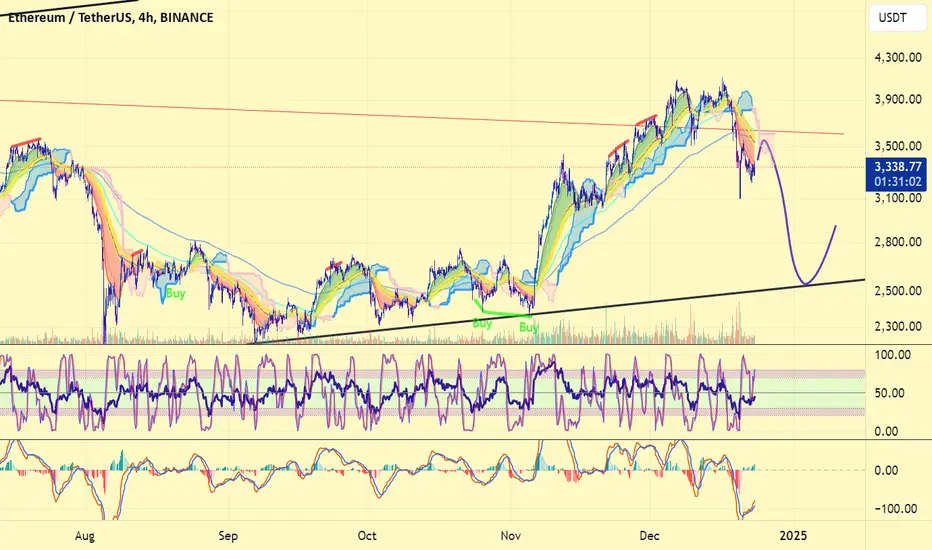The width and height of the screenshot is (932, 550).
Task: Click the 50.00 oscillator scale label
Action: tap(890, 393)
